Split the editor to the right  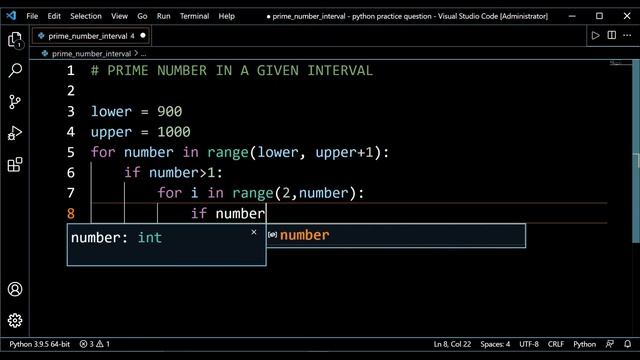click(x=611, y=35)
